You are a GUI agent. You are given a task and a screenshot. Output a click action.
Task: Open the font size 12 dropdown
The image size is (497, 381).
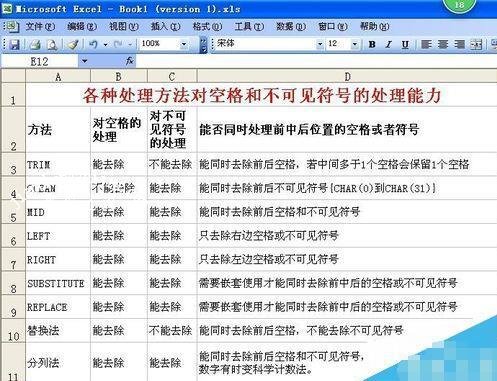pos(355,44)
